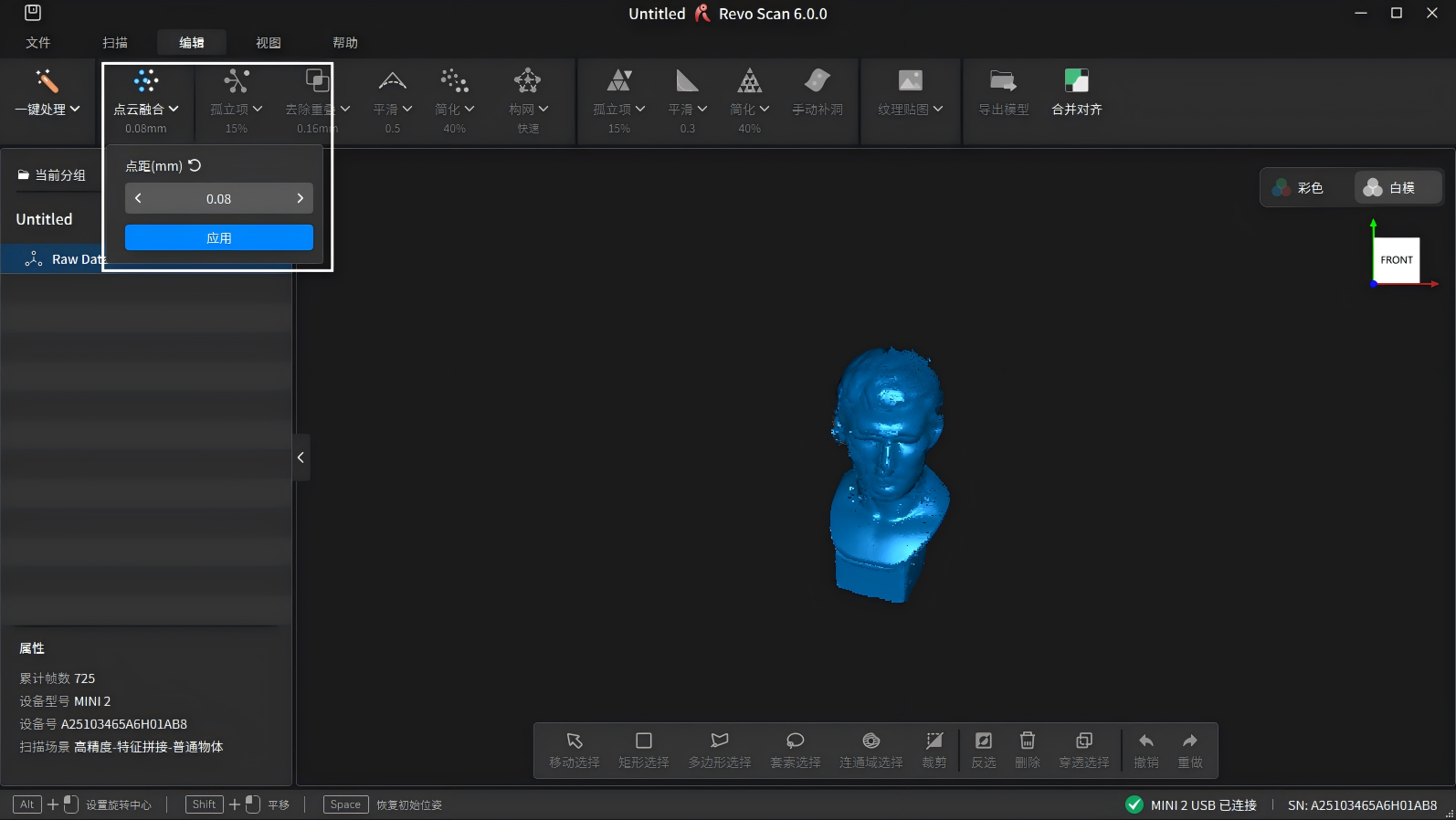Expand the 一键处理 dropdown arrow
This screenshot has width=1456, height=820.
click(x=75, y=109)
